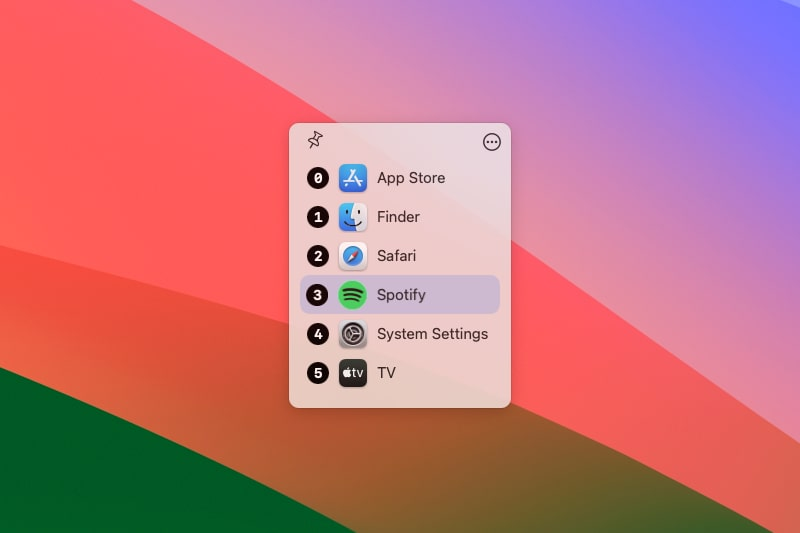Open the "System Settings" text label
This screenshot has width=800, height=533.
[x=433, y=334]
